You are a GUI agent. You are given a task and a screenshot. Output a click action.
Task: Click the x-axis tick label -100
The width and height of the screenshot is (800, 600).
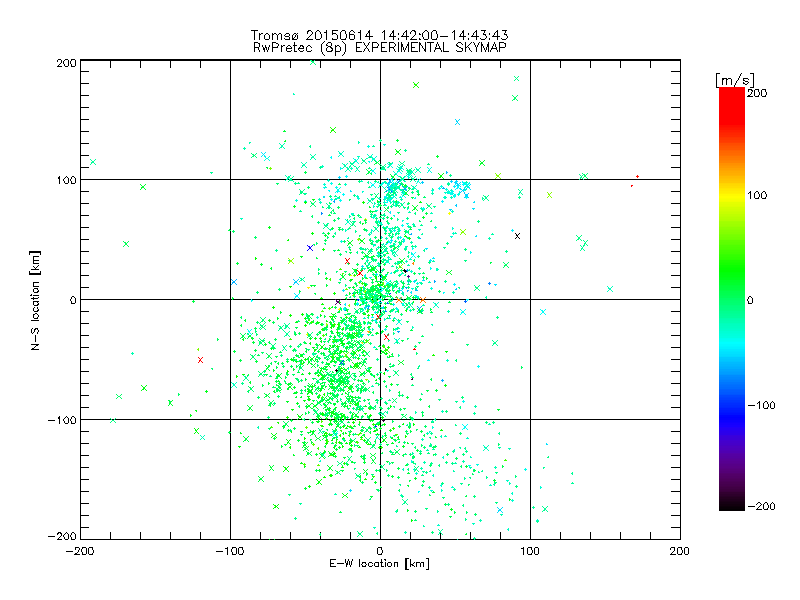click(x=230, y=551)
